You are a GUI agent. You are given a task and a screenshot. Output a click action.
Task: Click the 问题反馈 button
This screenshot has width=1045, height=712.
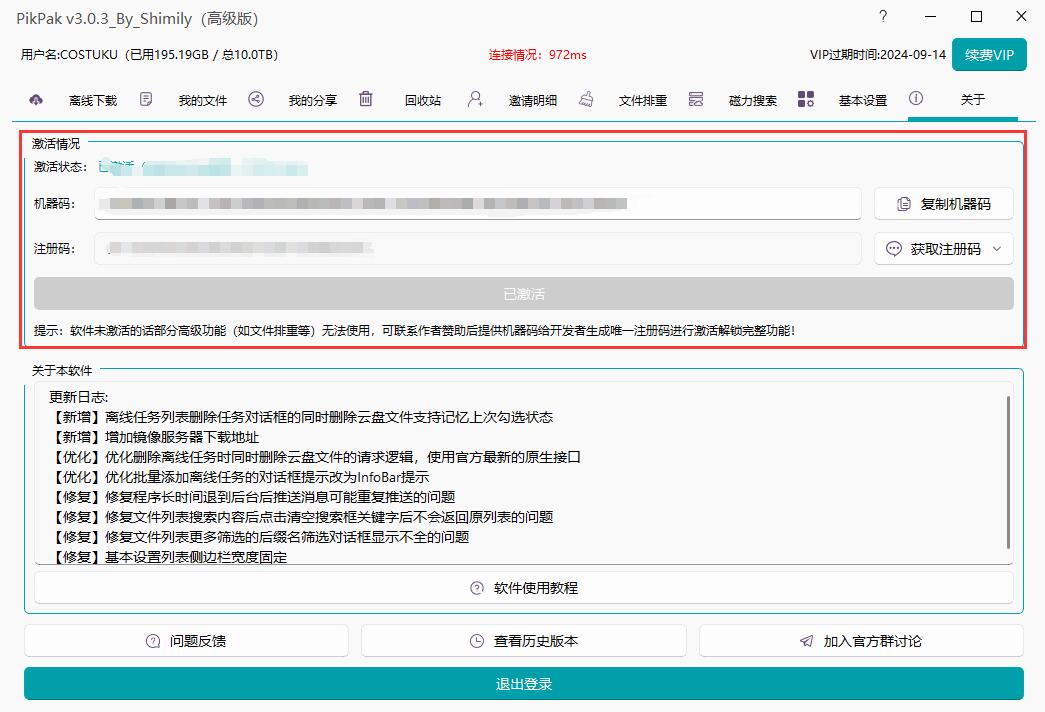coord(186,641)
